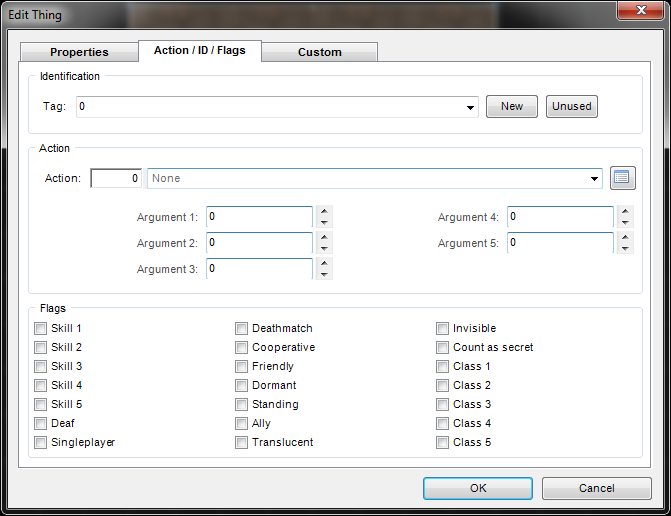This screenshot has height=516, width=671.
Task: Close the Edit Thing dialog
Action: tap(640, 10)
